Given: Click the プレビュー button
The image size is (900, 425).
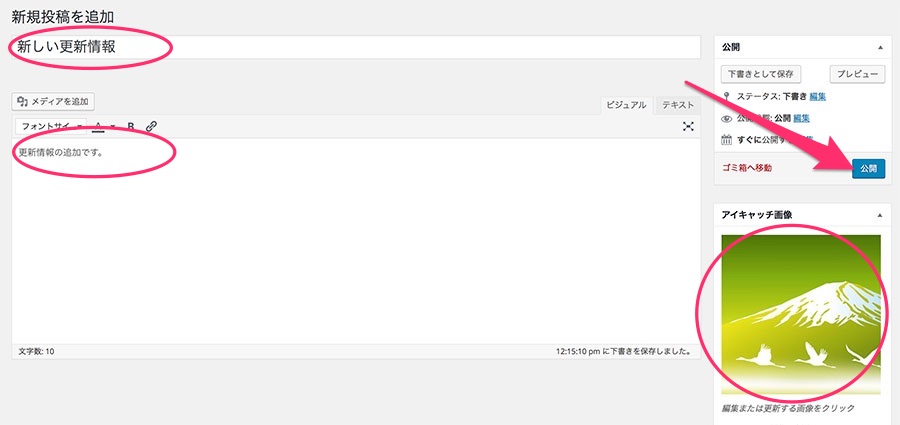Looking at the screenshot, I should [x=857, y=74].
